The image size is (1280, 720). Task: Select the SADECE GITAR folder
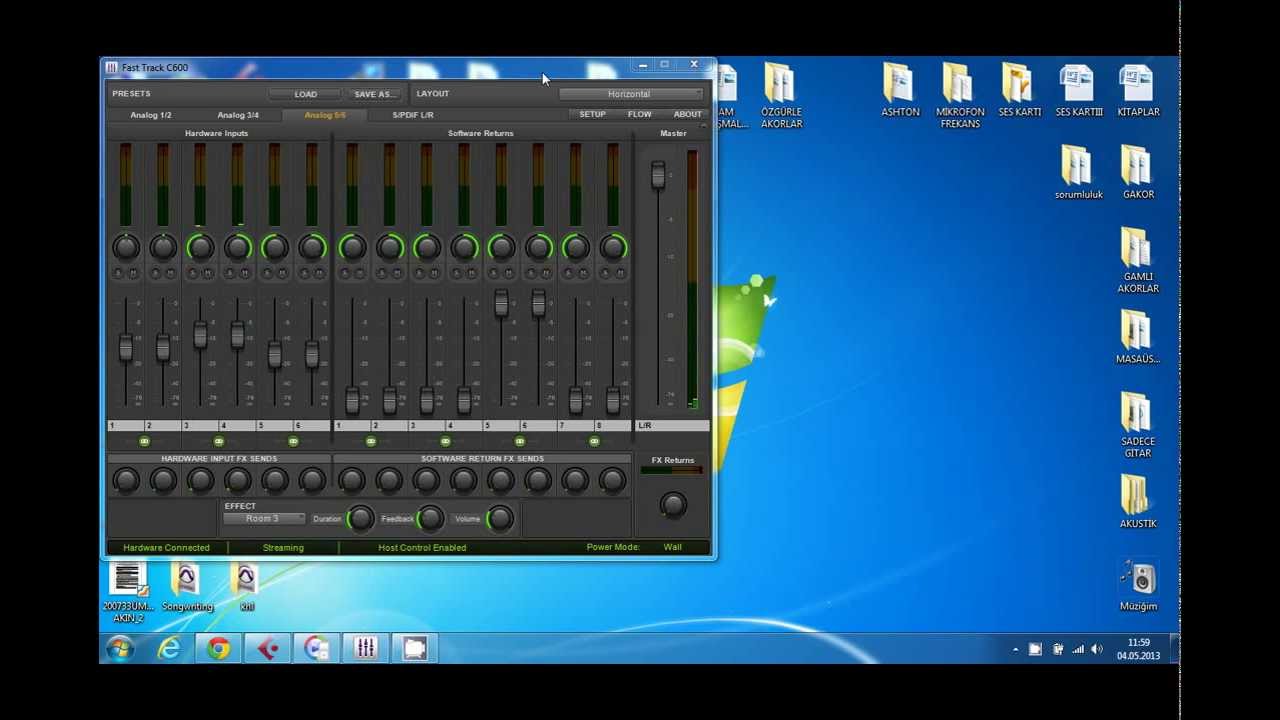point(1138,425)
